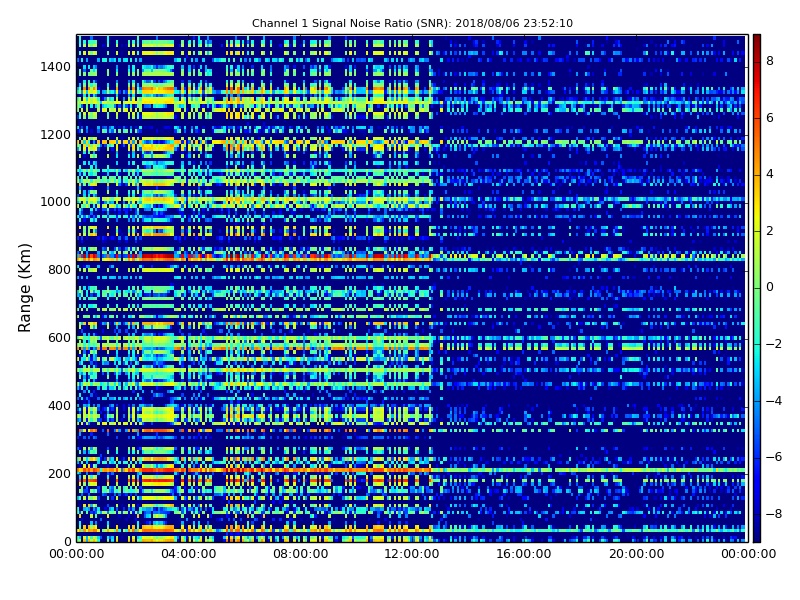Click the 04:00:00 time axis label
Image resolution: width=800 pixels, height=600 pixels.
point(189,554)
